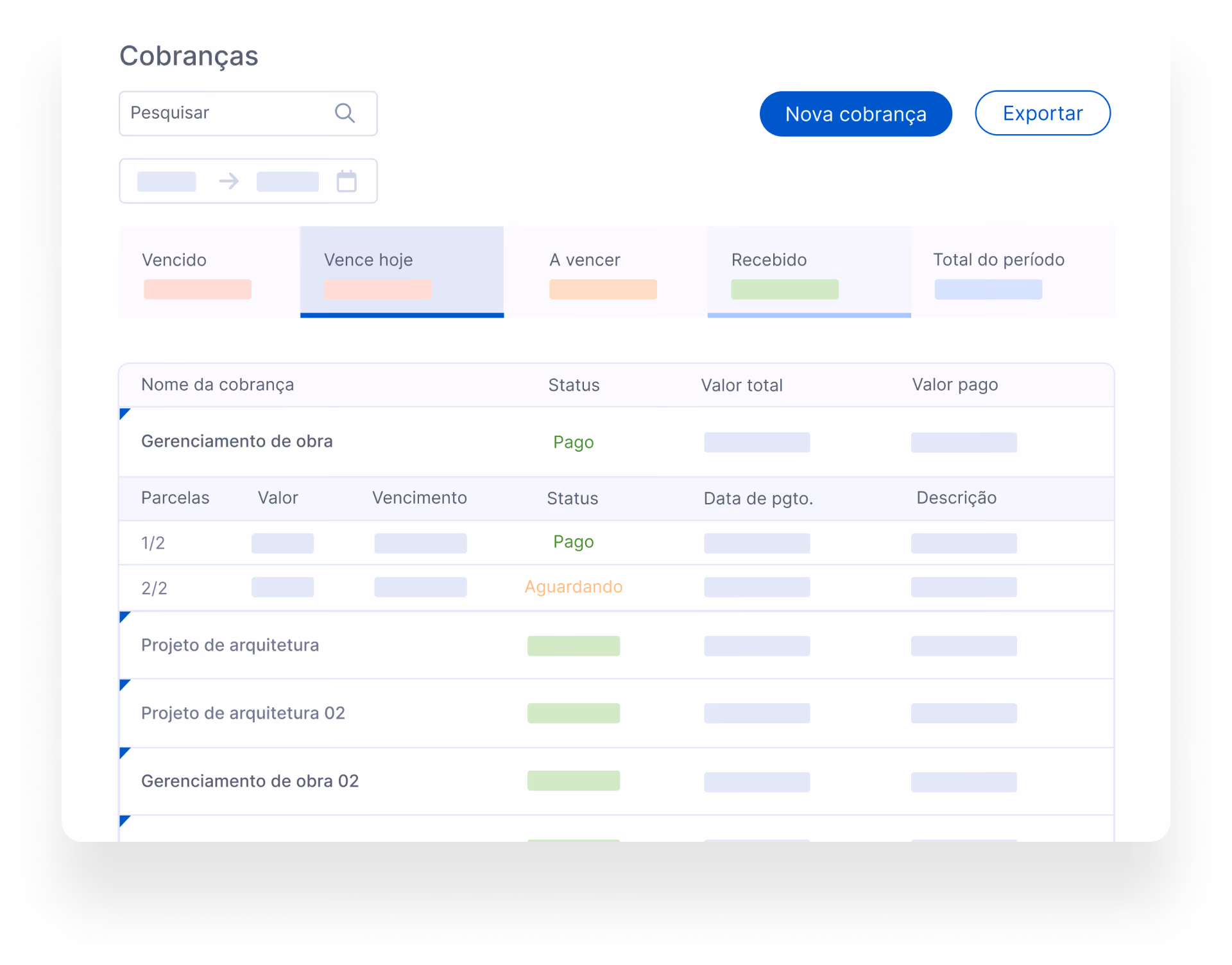Expand the Projeto de arquitetura row triangle

click(x=124, y=617)
